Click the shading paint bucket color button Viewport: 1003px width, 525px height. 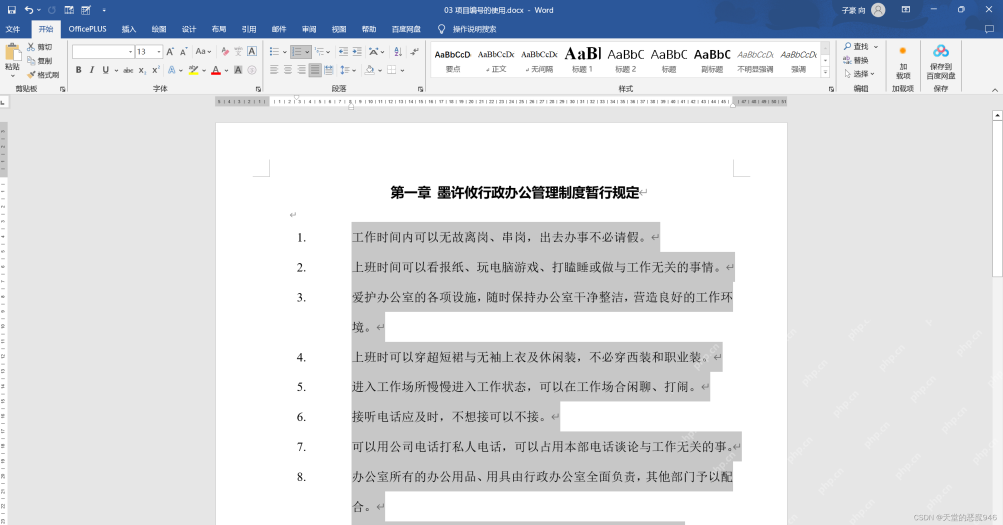click(x=369, y=70)
